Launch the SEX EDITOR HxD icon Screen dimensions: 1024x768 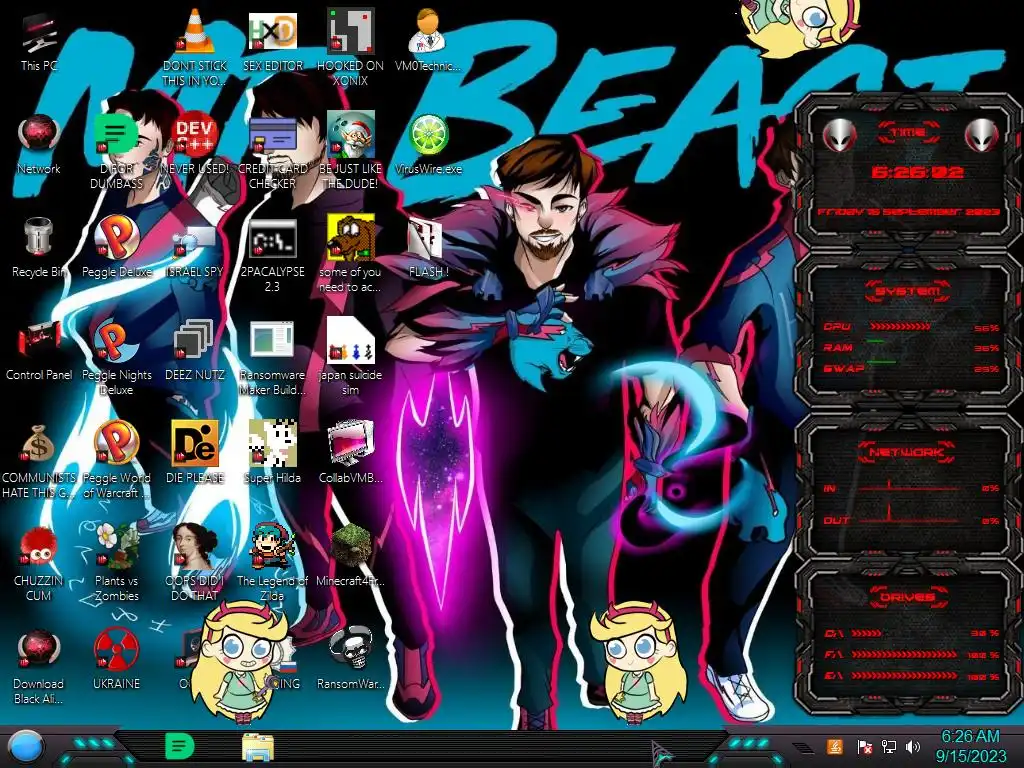273,31
